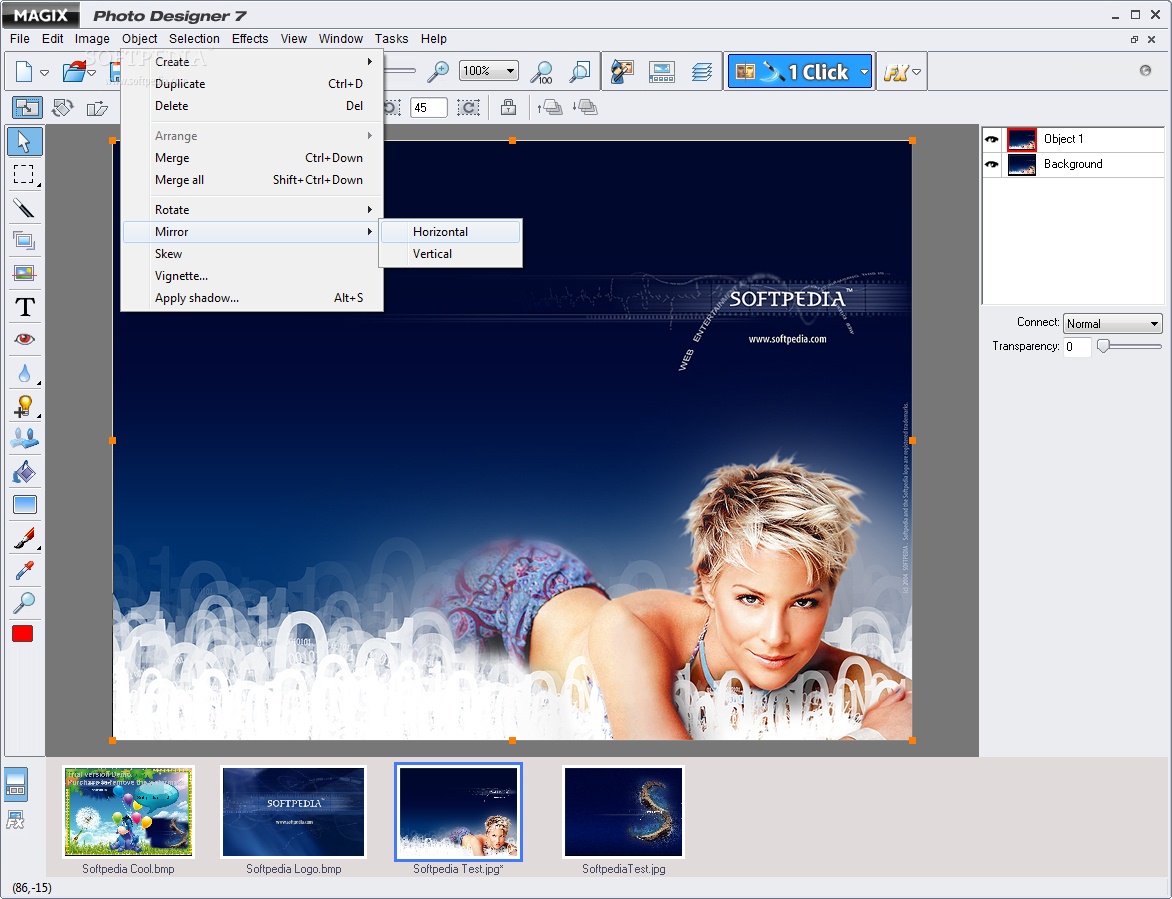Viewport: 1172px width, 899px height.
Task: Select the rectangular selection tool
Action: pyautogui.click(x=24, y=174)
